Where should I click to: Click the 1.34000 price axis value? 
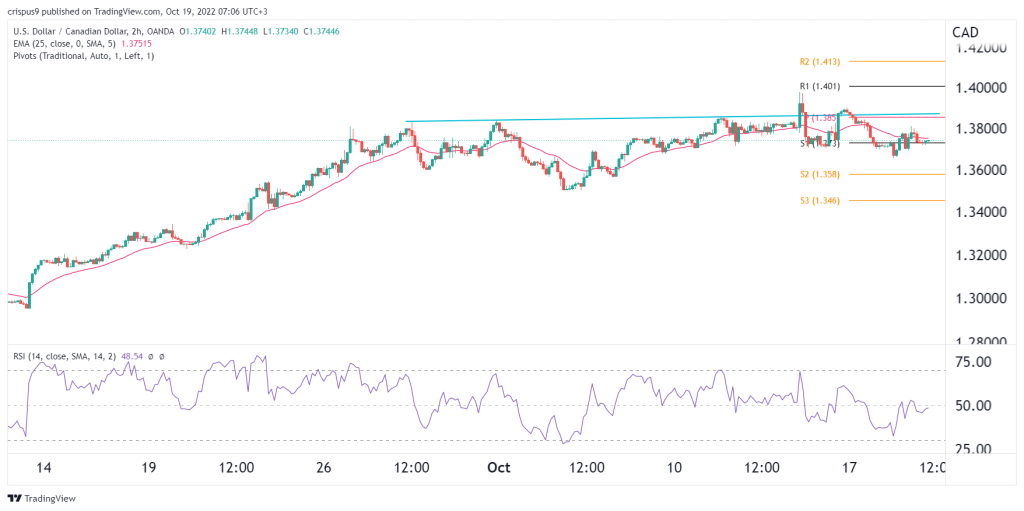[x=982, y=213]
